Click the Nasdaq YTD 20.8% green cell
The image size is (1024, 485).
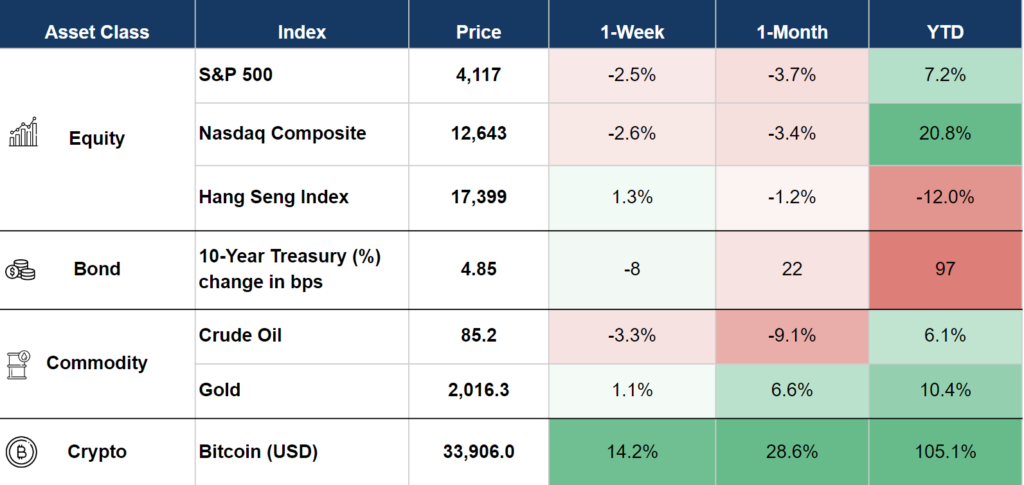[x=945, y=133]
